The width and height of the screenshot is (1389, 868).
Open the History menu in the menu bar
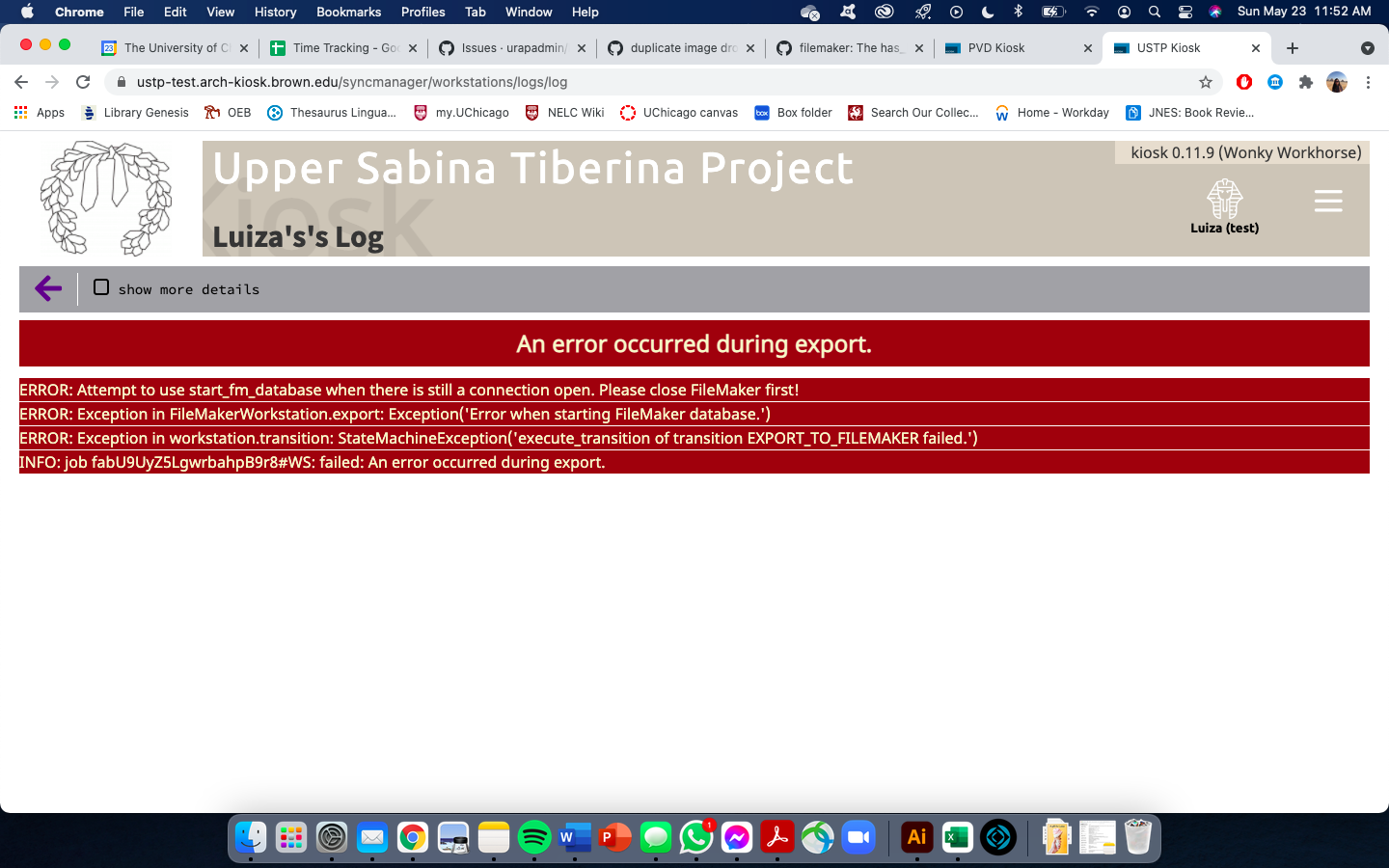point(275,12)
